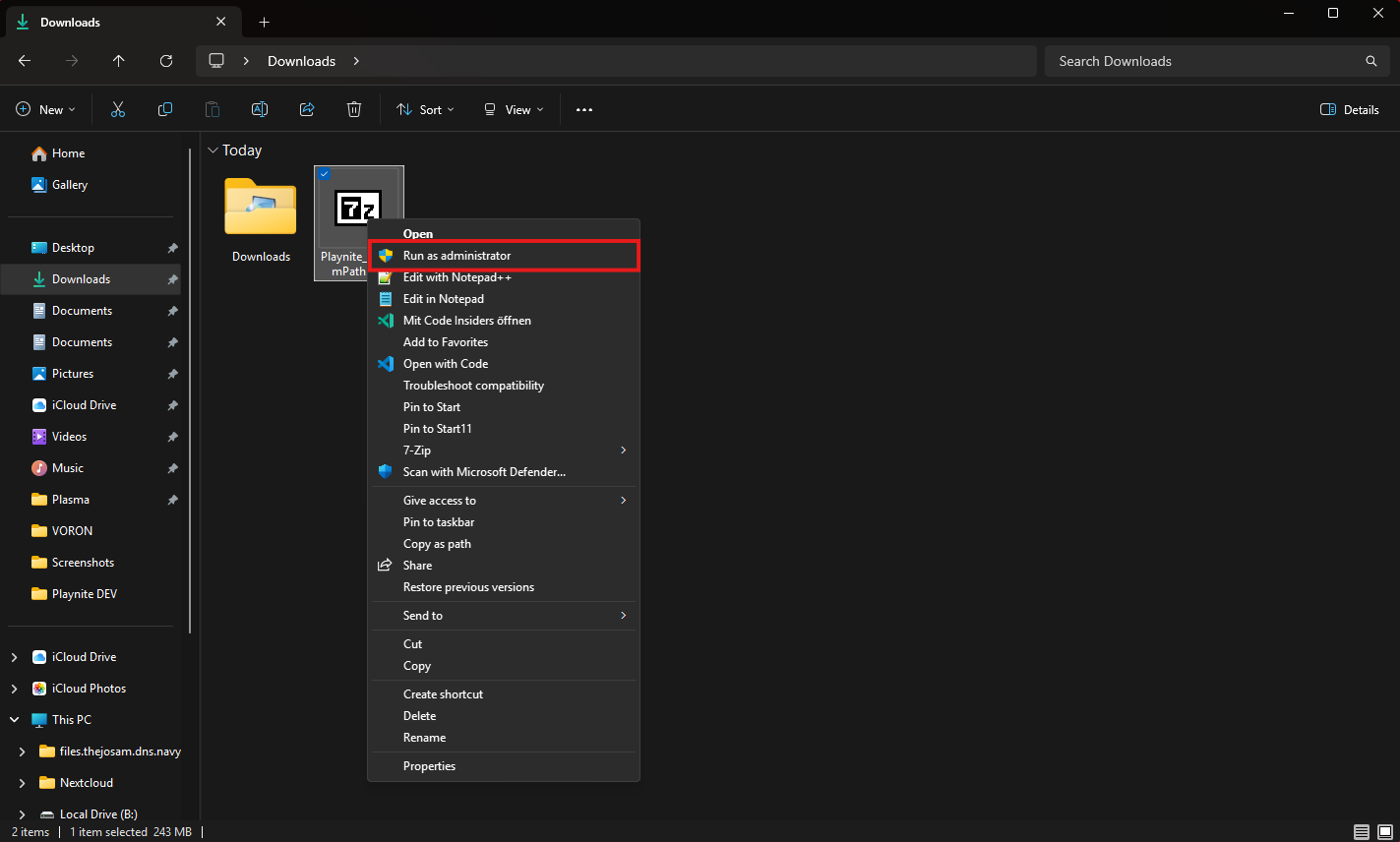Navigate back using the back arrow

[x=24, y=60]
